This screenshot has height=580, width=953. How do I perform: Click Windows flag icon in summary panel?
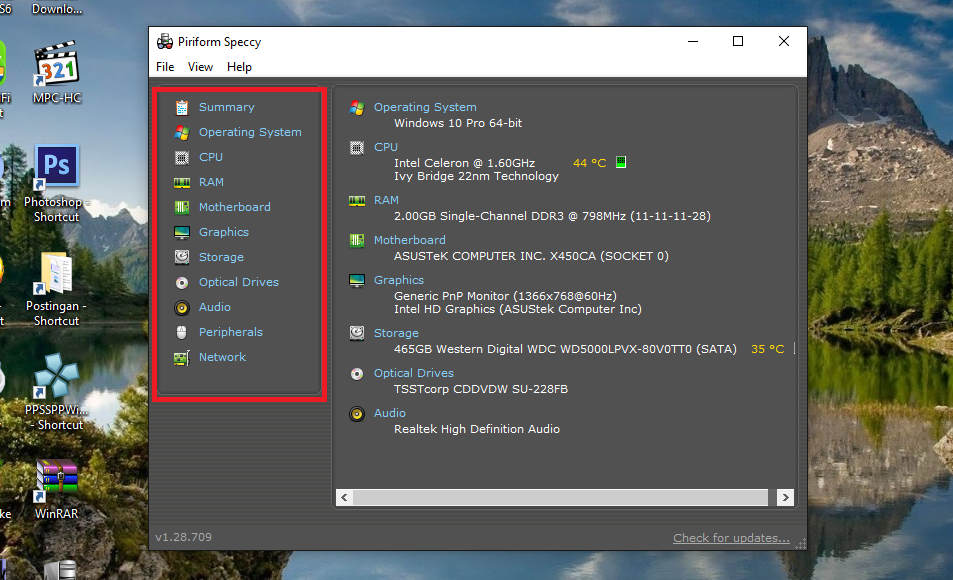[357, 108]
